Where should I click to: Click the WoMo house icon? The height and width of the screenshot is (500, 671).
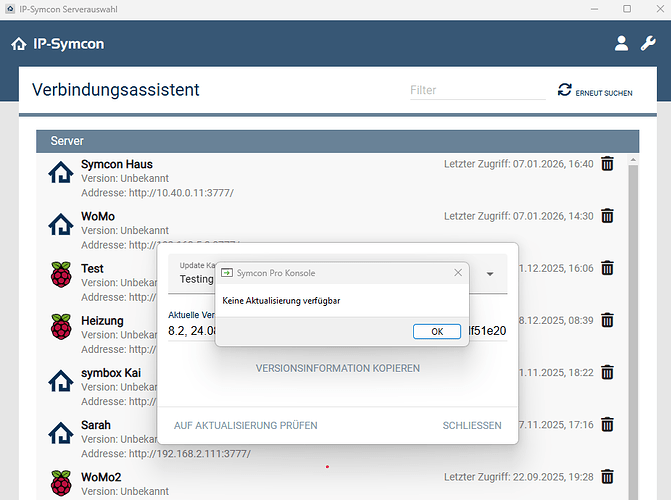coord(61,224)
